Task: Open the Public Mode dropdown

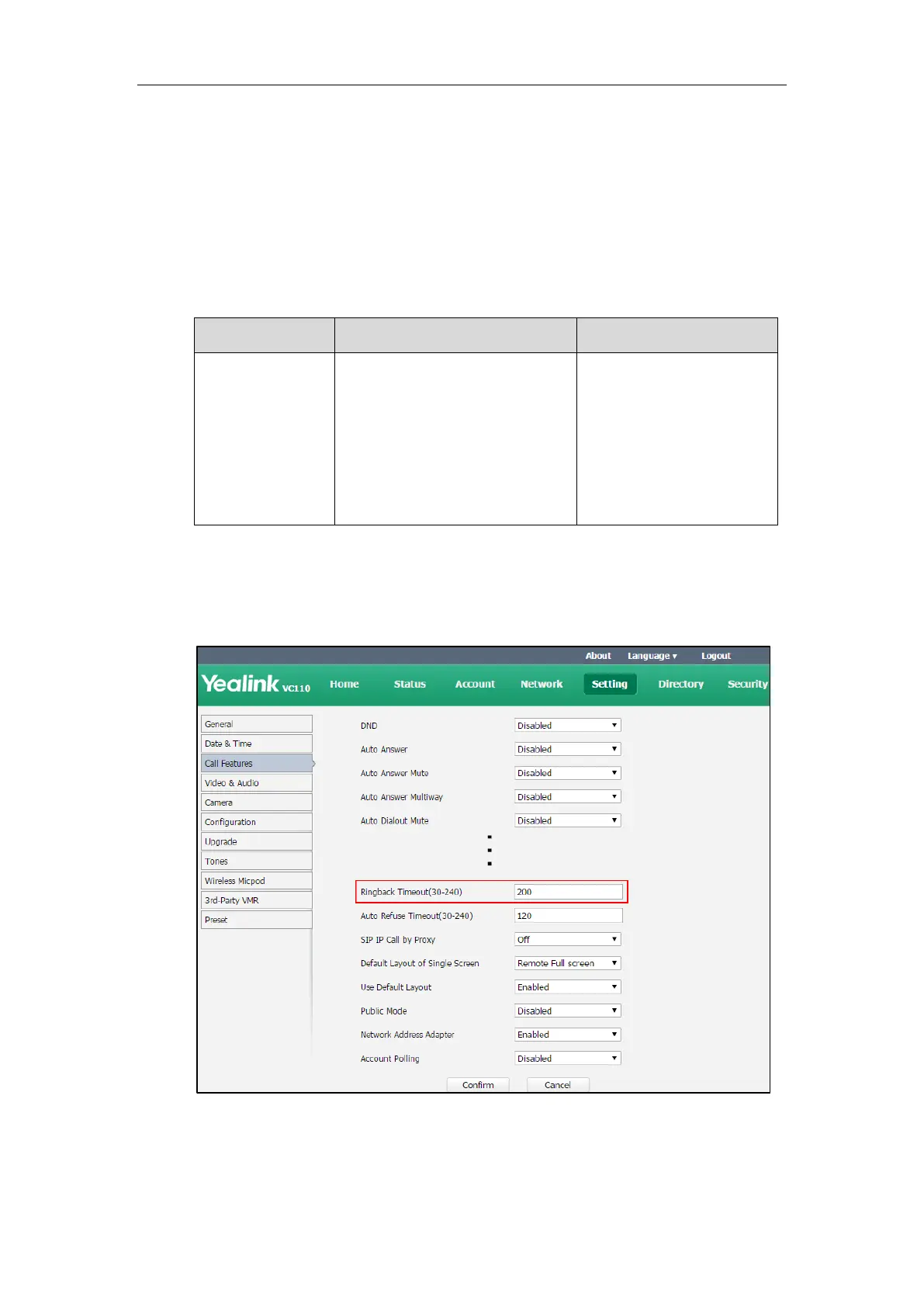Action: point(568,1011)
